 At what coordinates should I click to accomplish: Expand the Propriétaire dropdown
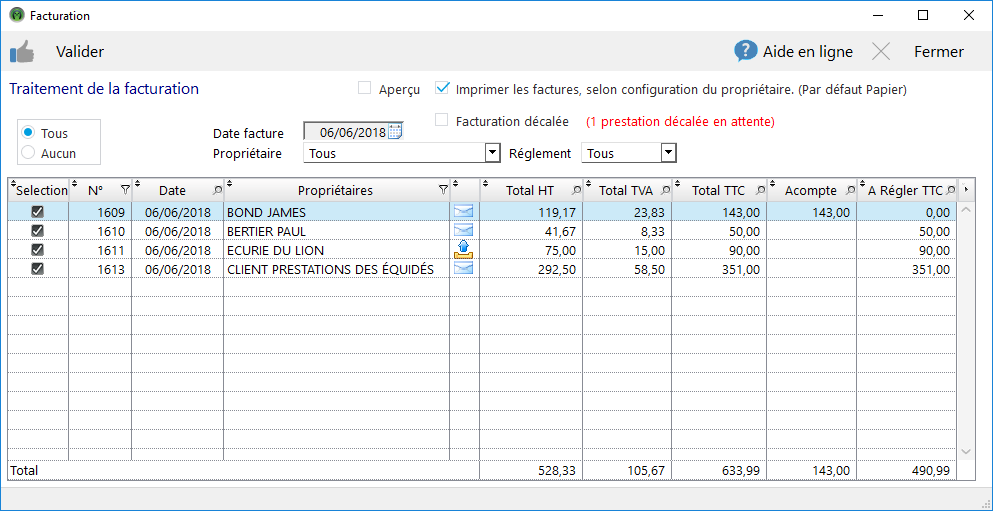pyautogui.click(x=491, y=153)
